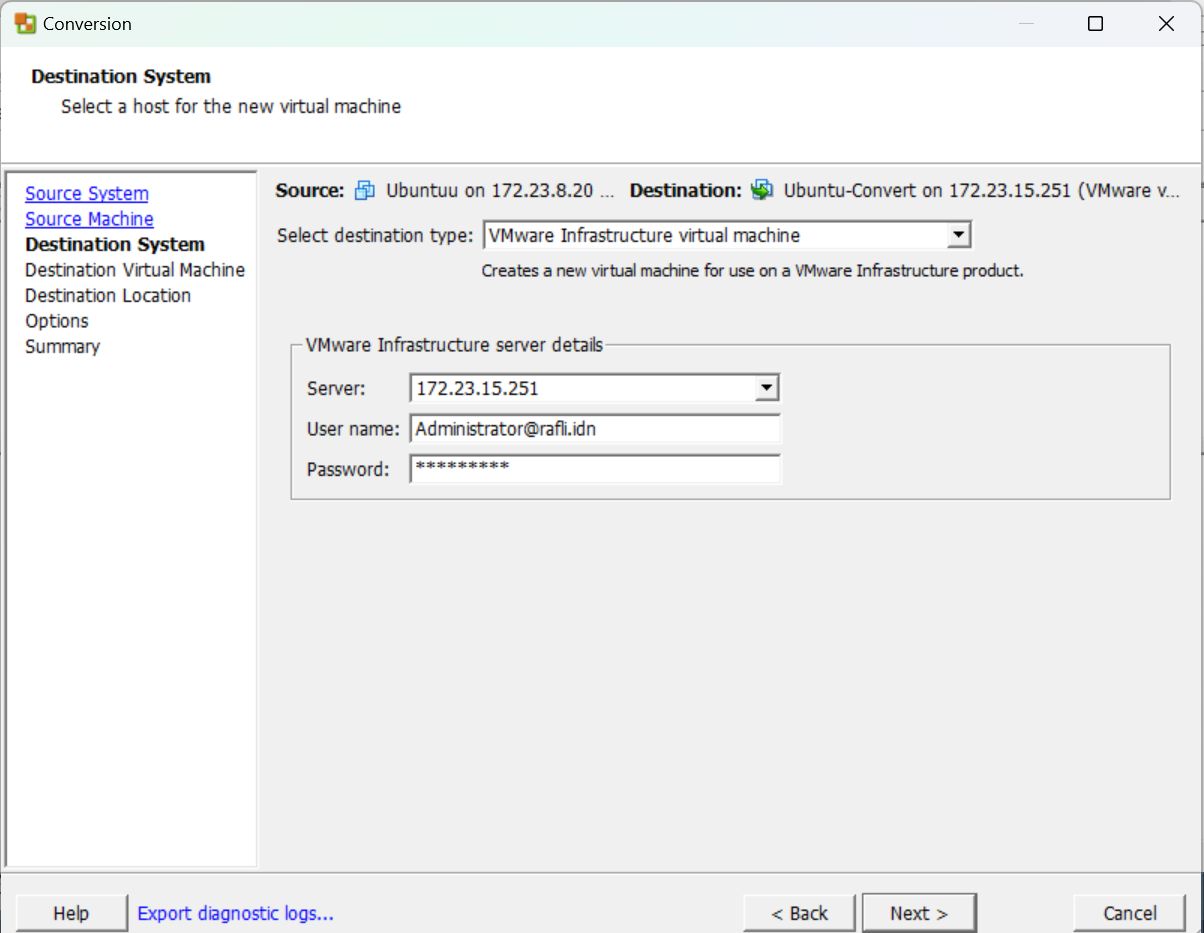Click the Conversion app icon in title bar
Screen dimensions: 1204x933
click(25, 24)
